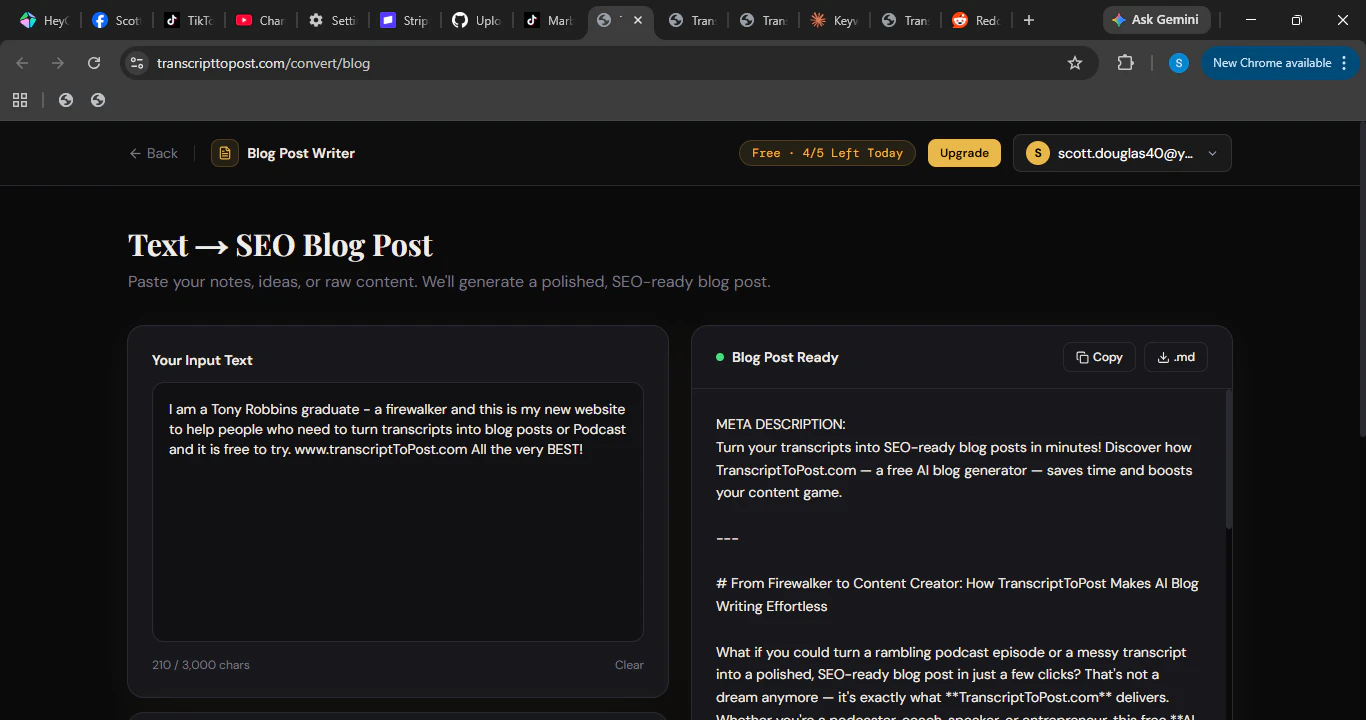Click the Upgrade button
Viewport: 1366px width, 720px height.
[964, 153]
